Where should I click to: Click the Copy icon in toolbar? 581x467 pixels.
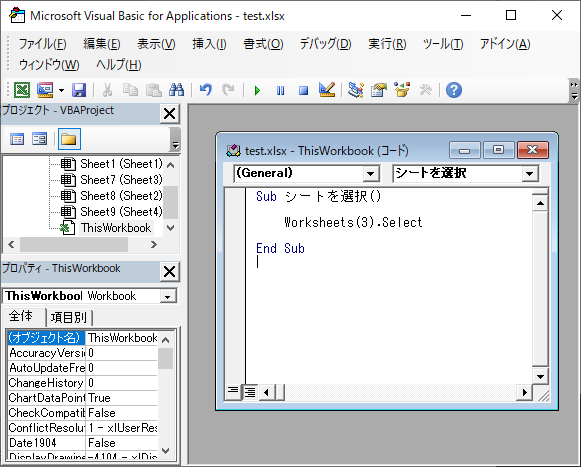(x=130, y=90)
